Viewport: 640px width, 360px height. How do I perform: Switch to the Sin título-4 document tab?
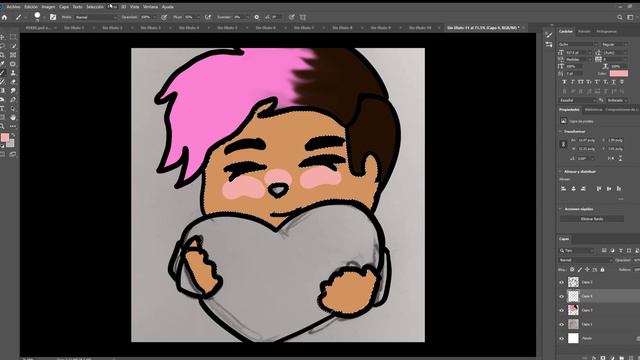point(189,28)
